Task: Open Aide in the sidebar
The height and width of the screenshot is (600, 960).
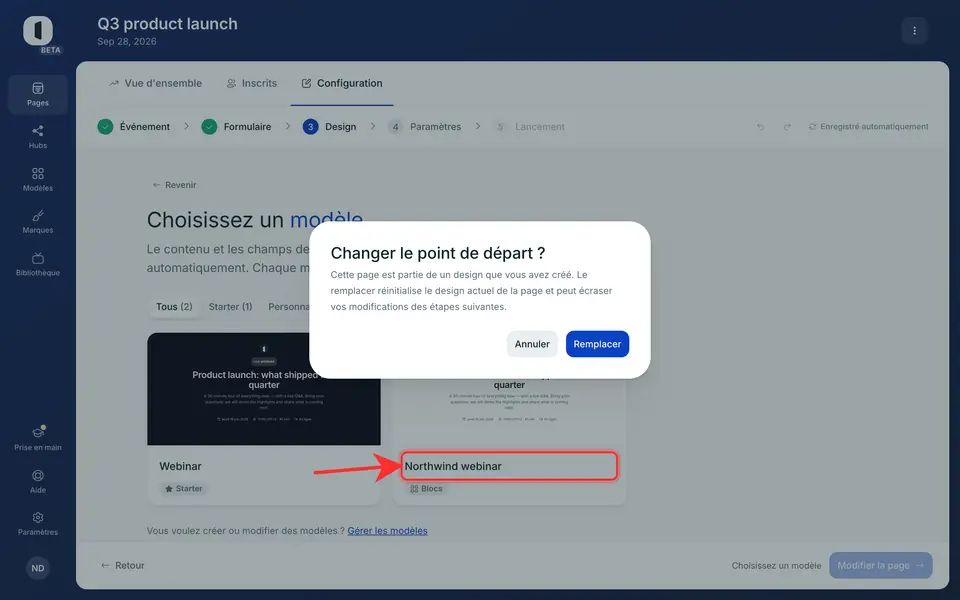Action: 38,481
